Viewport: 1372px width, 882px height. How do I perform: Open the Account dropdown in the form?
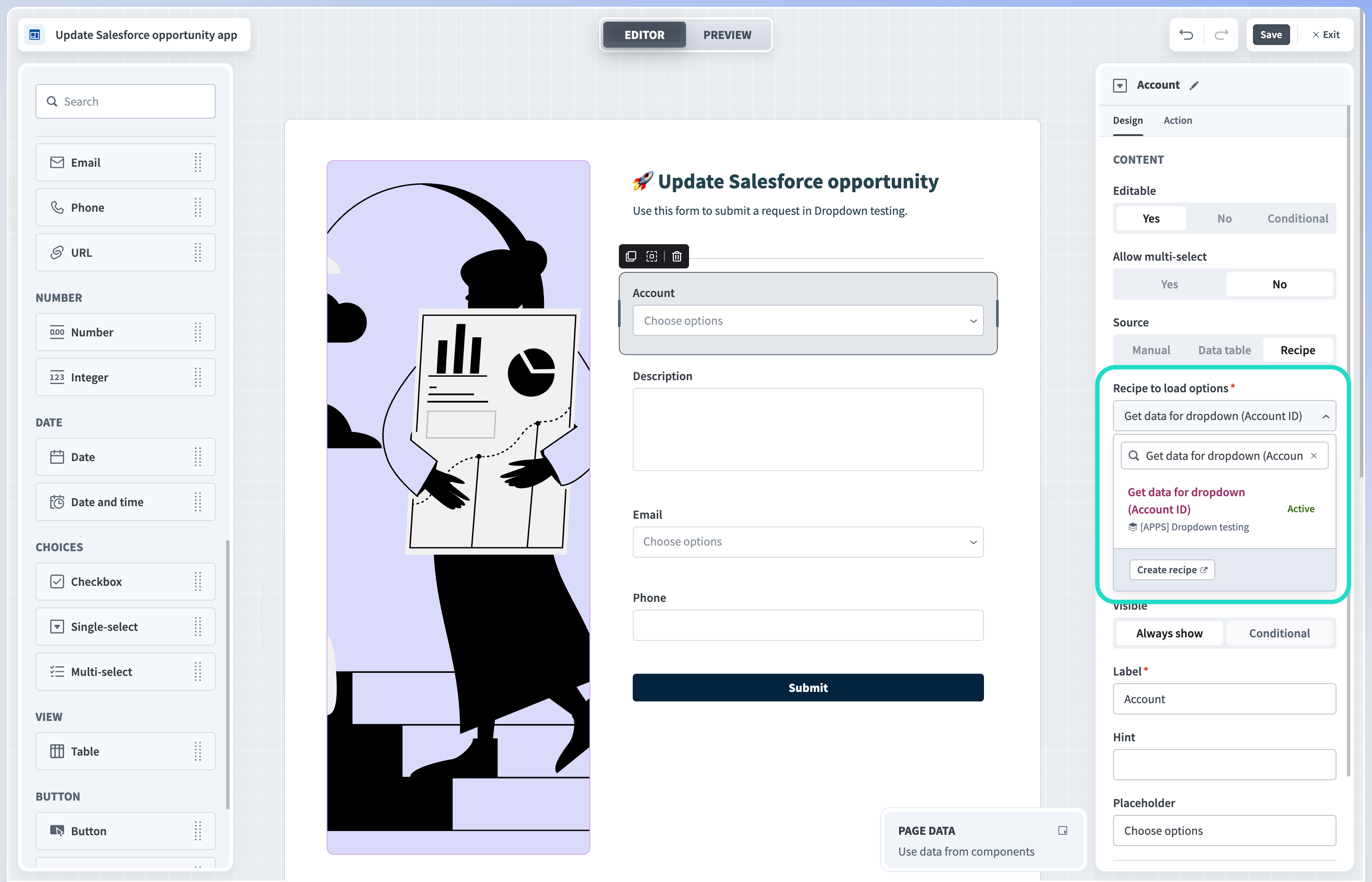coord(808,321)
